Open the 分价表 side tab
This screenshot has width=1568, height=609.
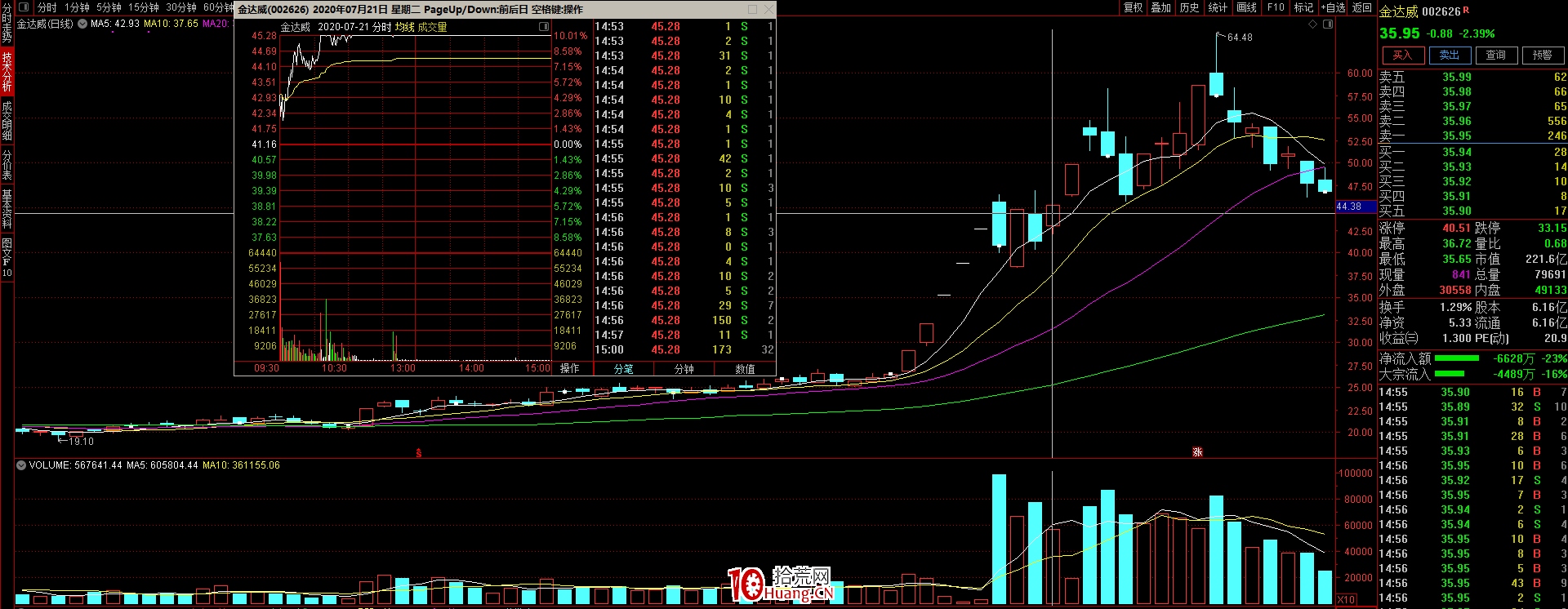click(x=7, y=165)
